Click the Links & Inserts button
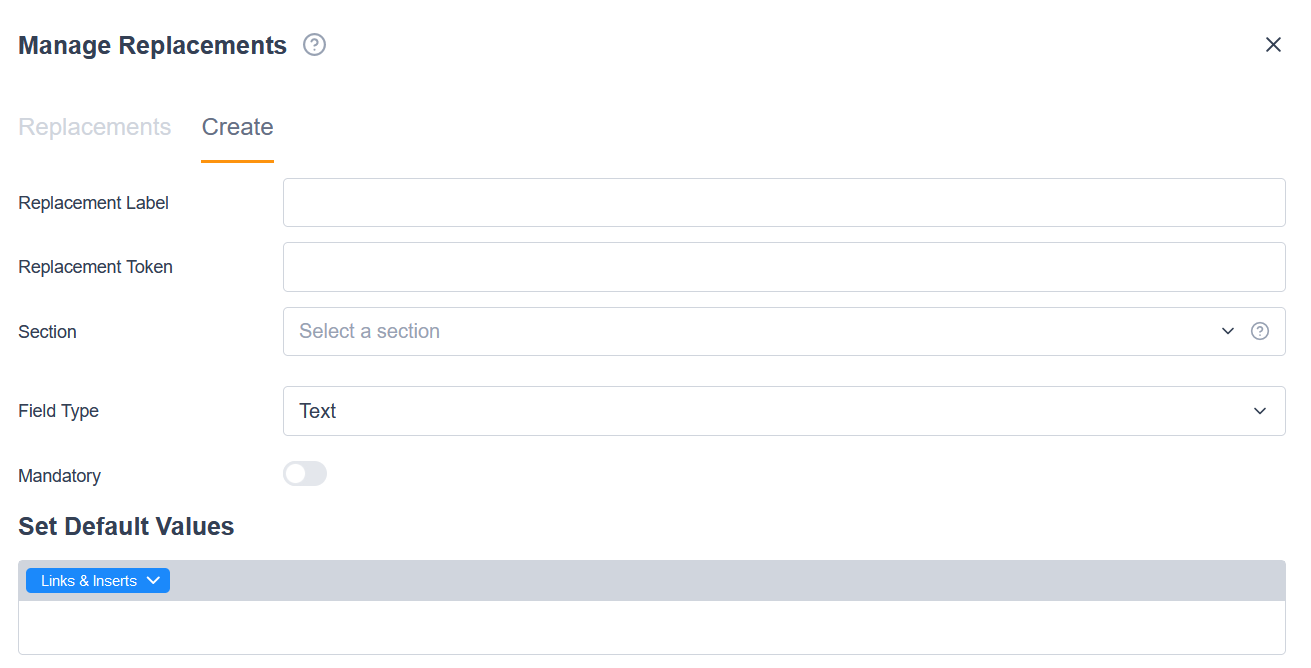 click(x=89, y=581)
